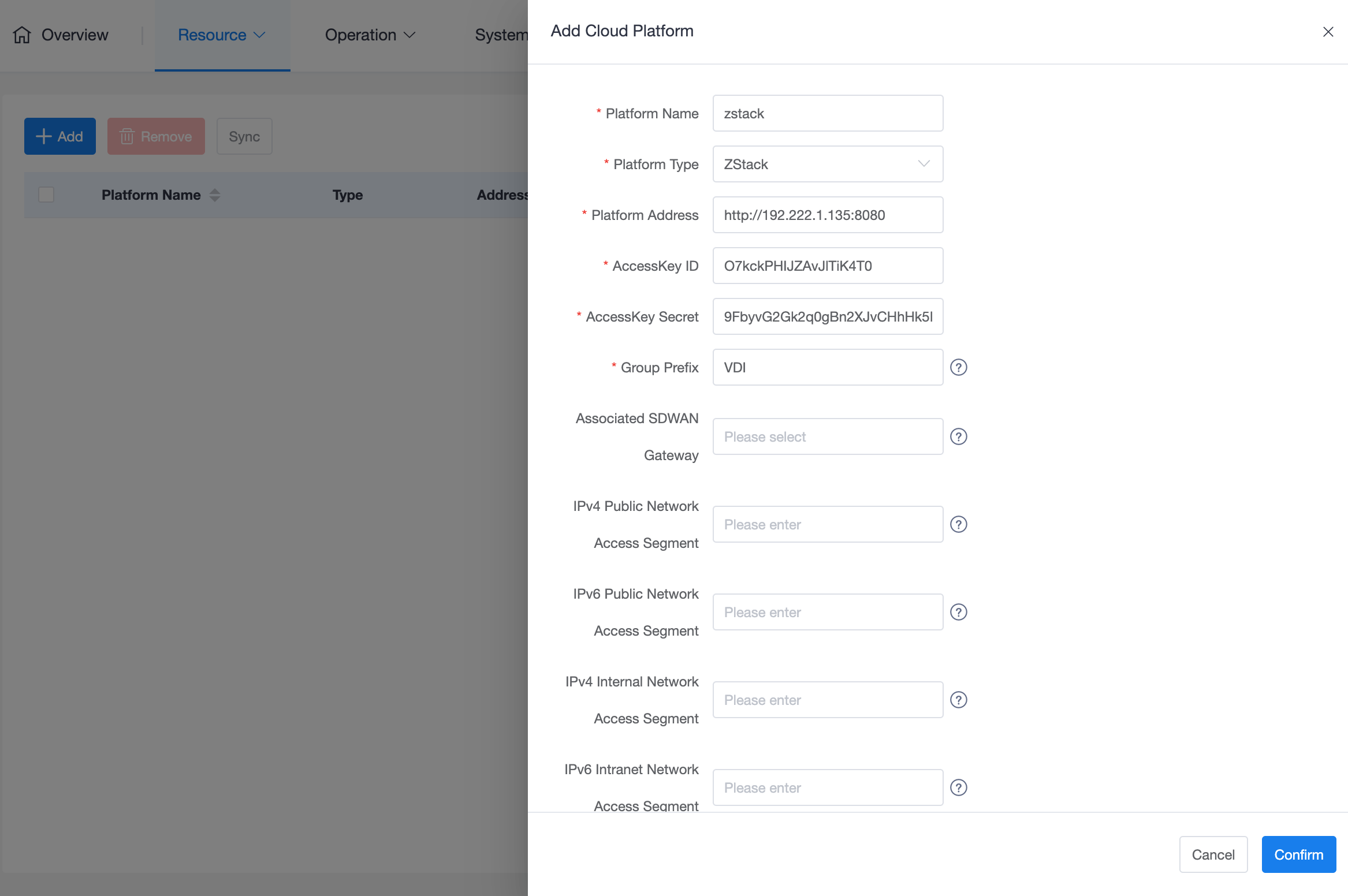This screenshot has height=896, width=1348.
Task: Click help icon for IPv4 Internal Network
Action: click(x=959, y=700)
